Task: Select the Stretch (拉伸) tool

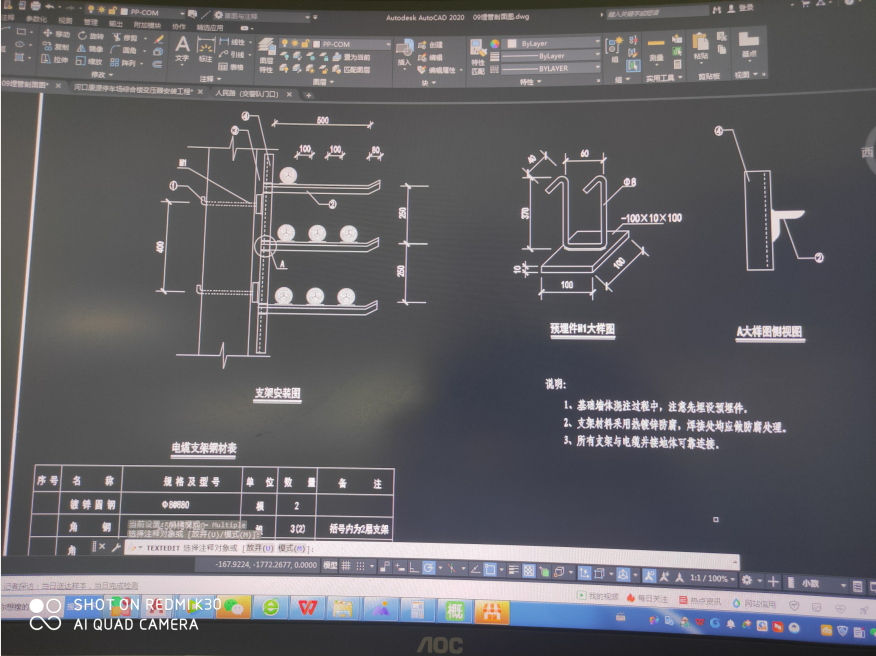Action: pyautogui.click(x=55, y=59)
